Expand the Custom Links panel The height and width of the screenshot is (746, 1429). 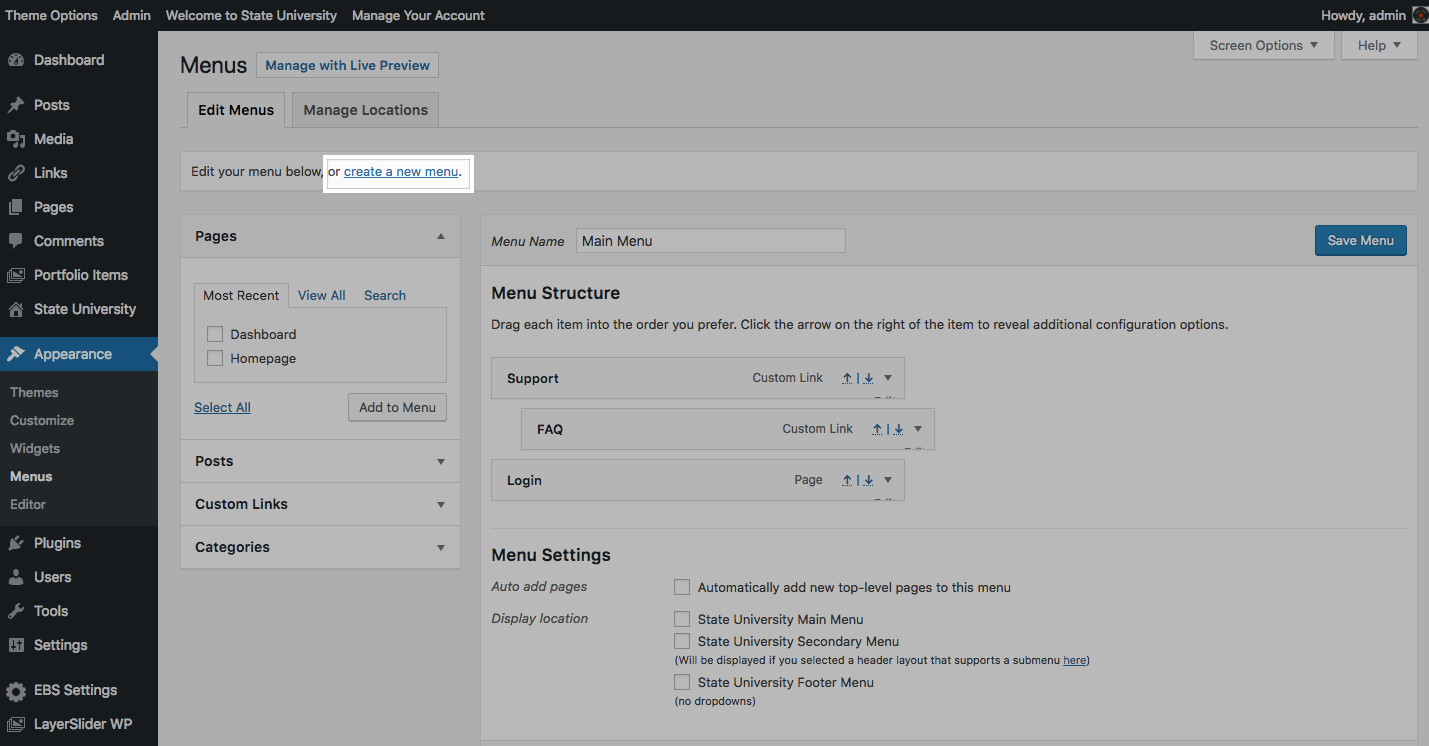click(441, 504)
